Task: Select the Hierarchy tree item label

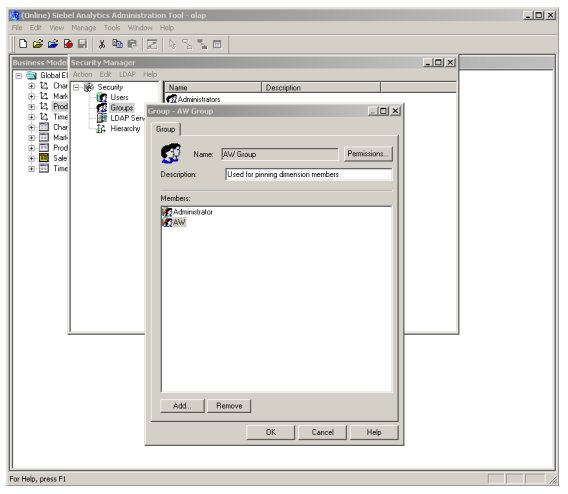Action: pos(125,128)
